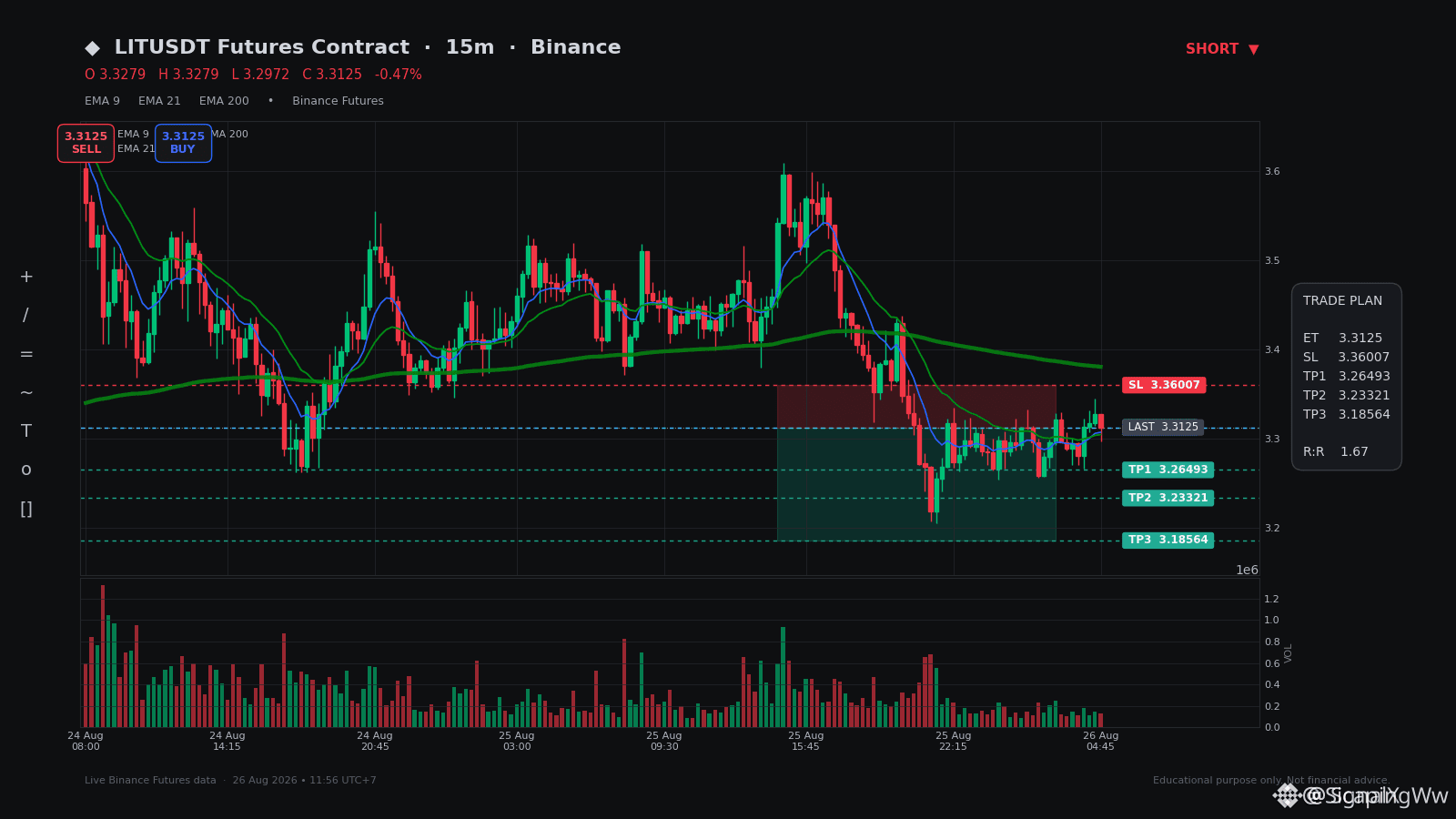The image size is (1456, 819).
Task: Select the text T tool
Action: 26,431
